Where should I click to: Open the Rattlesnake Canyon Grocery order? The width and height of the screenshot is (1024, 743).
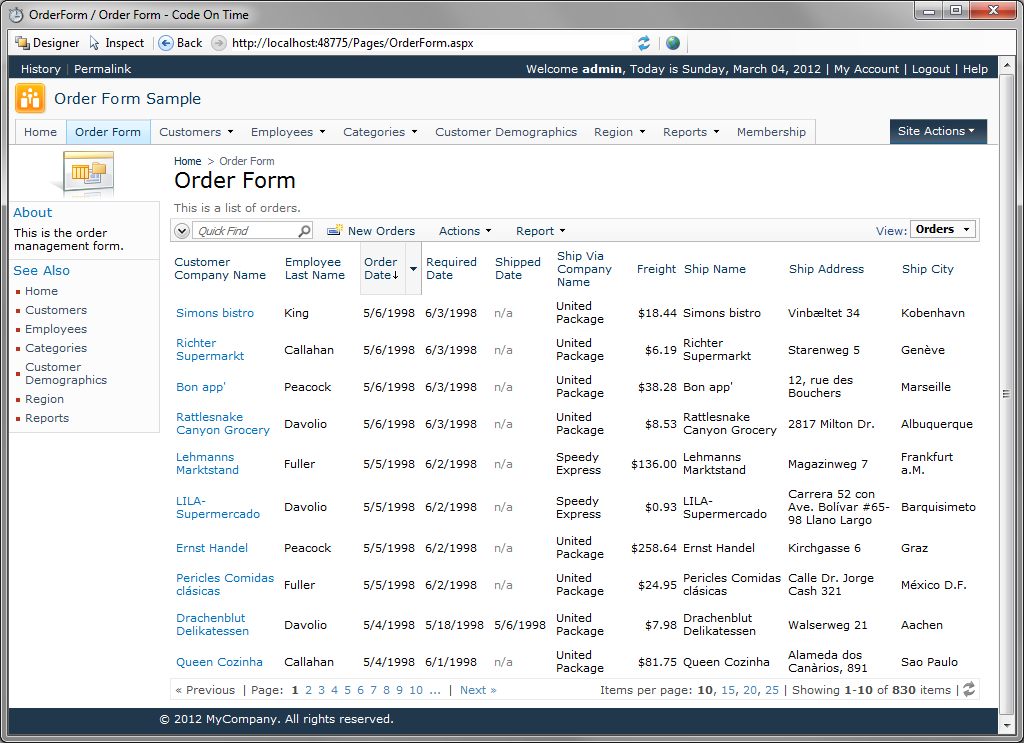223,424
